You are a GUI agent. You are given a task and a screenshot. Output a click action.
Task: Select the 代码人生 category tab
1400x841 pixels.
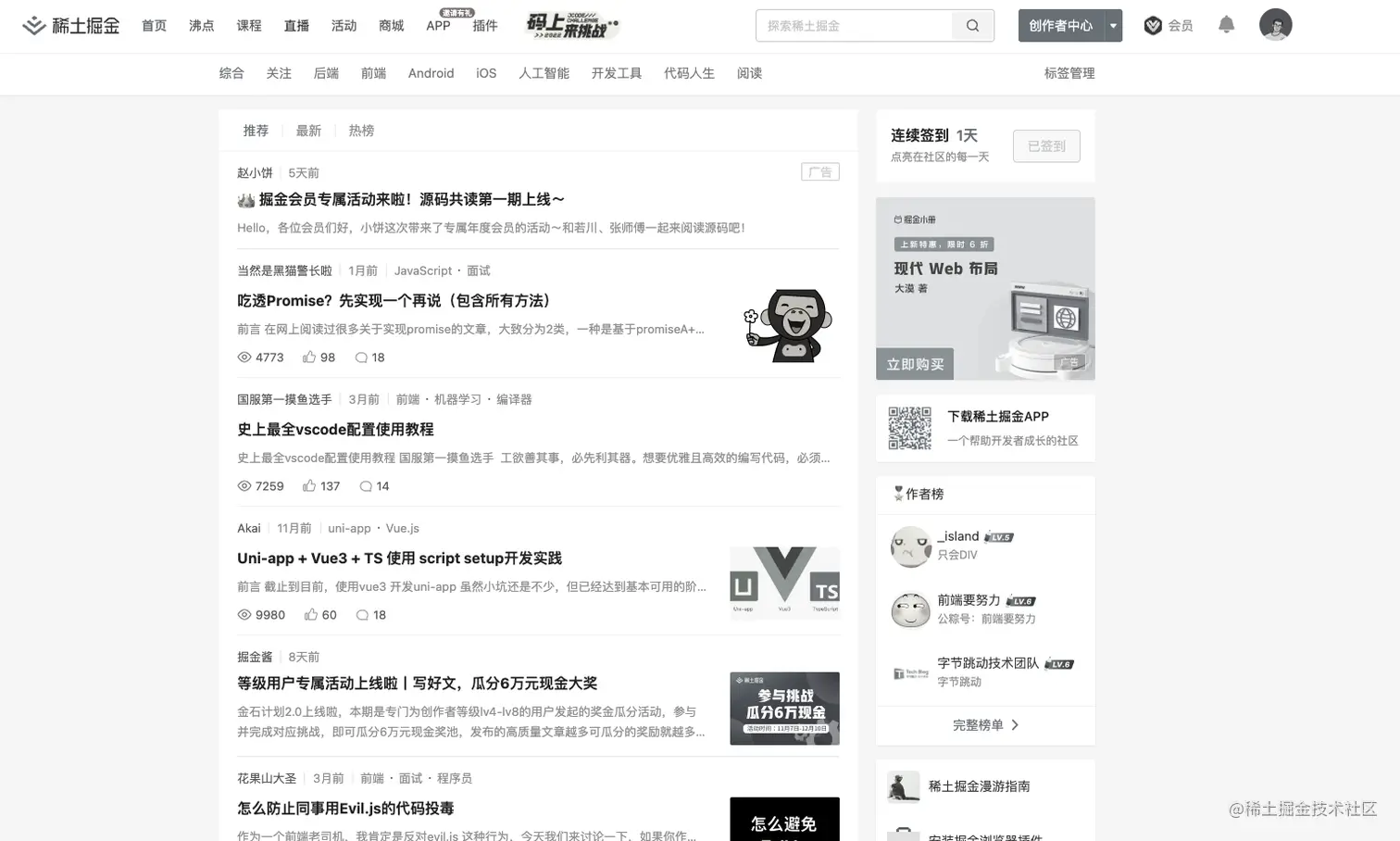[689, 73]
